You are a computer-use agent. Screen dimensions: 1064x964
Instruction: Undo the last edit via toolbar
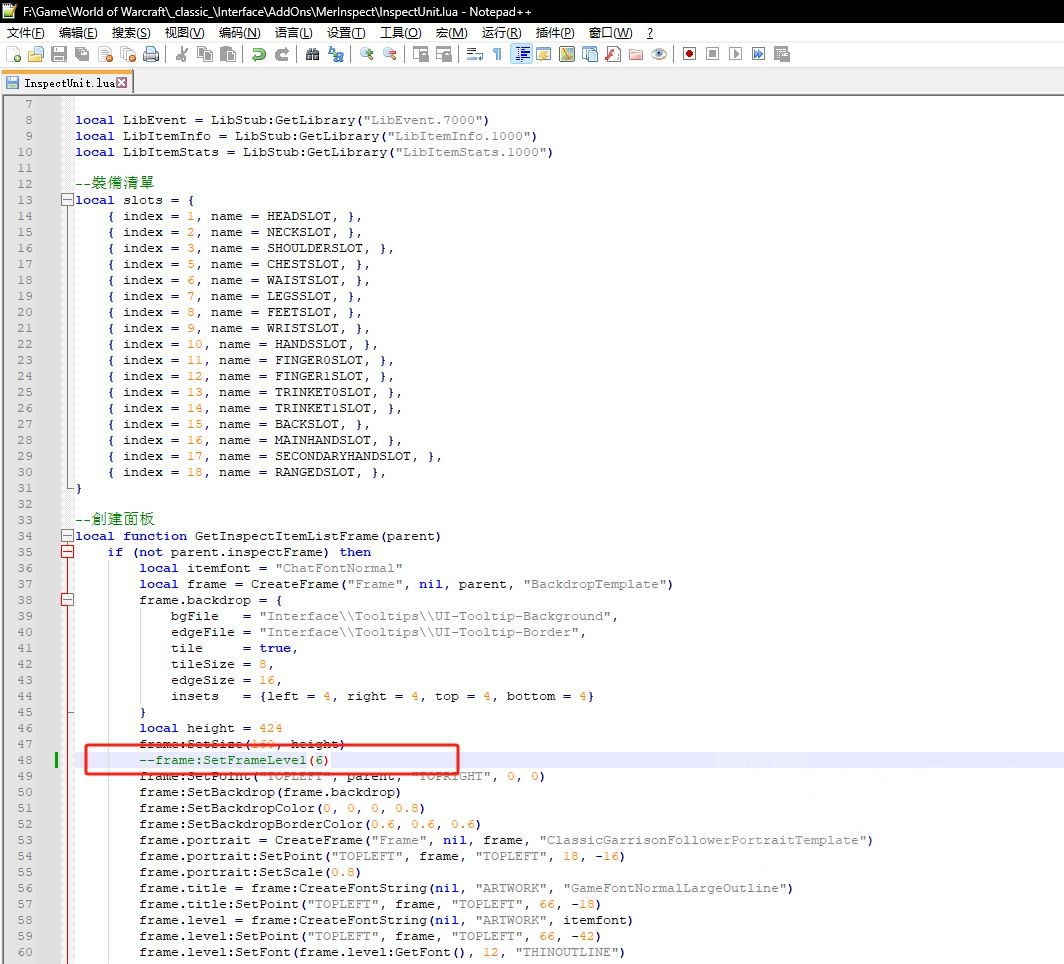(x=258, y=54)
